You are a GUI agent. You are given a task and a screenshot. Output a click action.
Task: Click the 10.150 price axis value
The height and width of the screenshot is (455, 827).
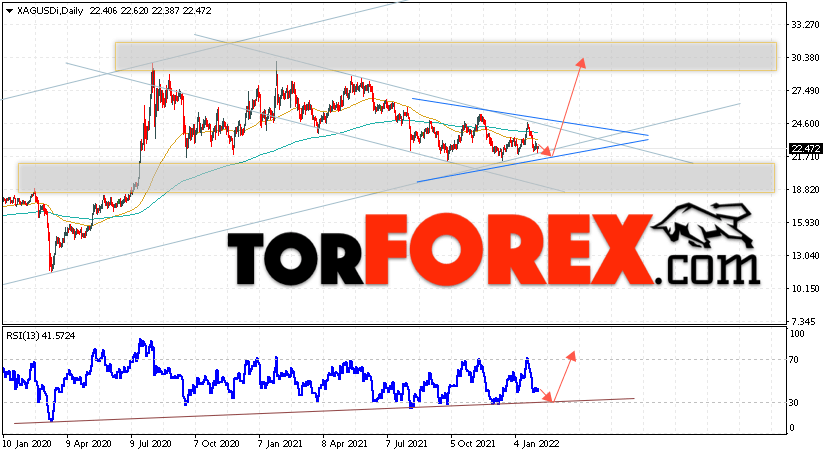click(805, 288)
